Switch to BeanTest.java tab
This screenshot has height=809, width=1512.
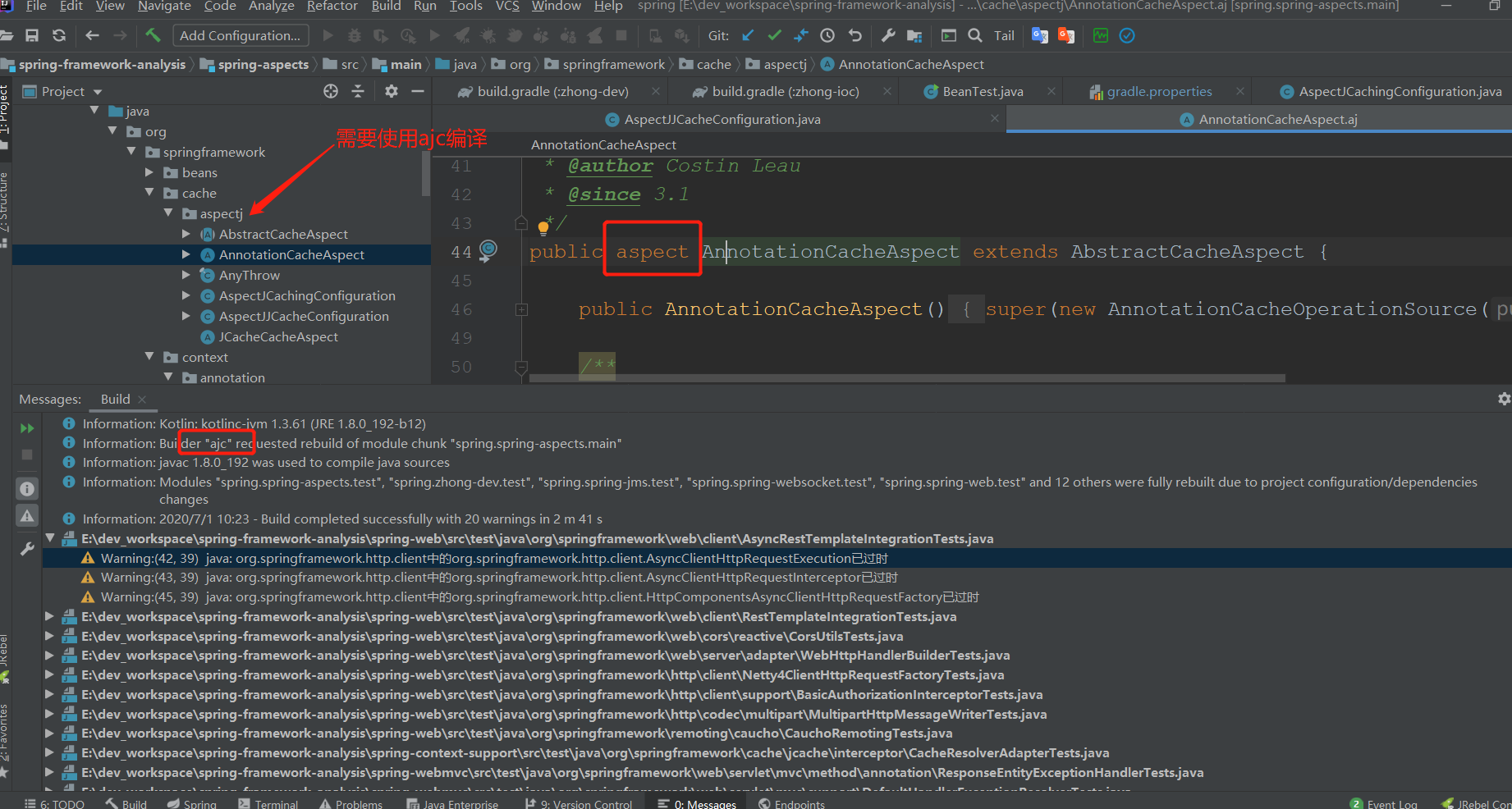983,92
